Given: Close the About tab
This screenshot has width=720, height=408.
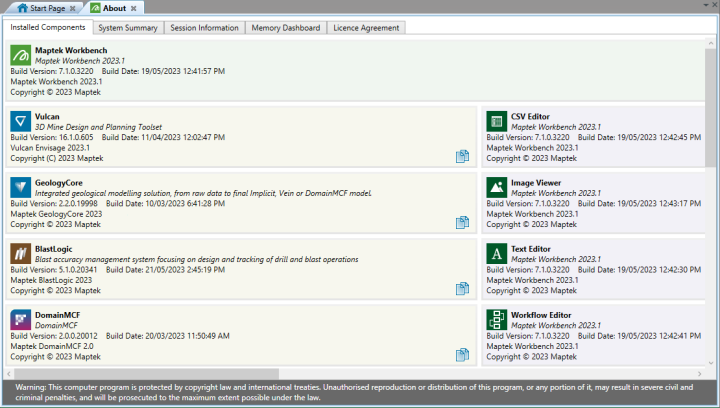Looking at the screenshot, I should [134, 8].
